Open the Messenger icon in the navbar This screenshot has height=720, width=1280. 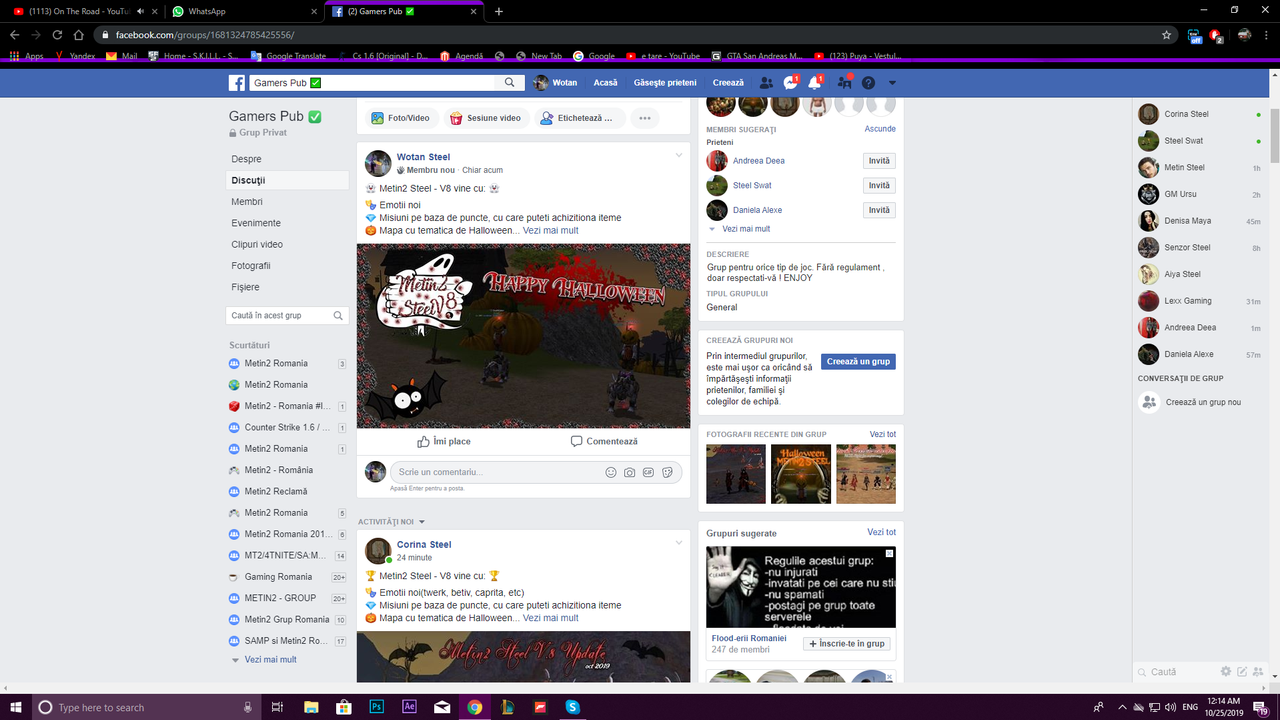[x=789, y=83]
